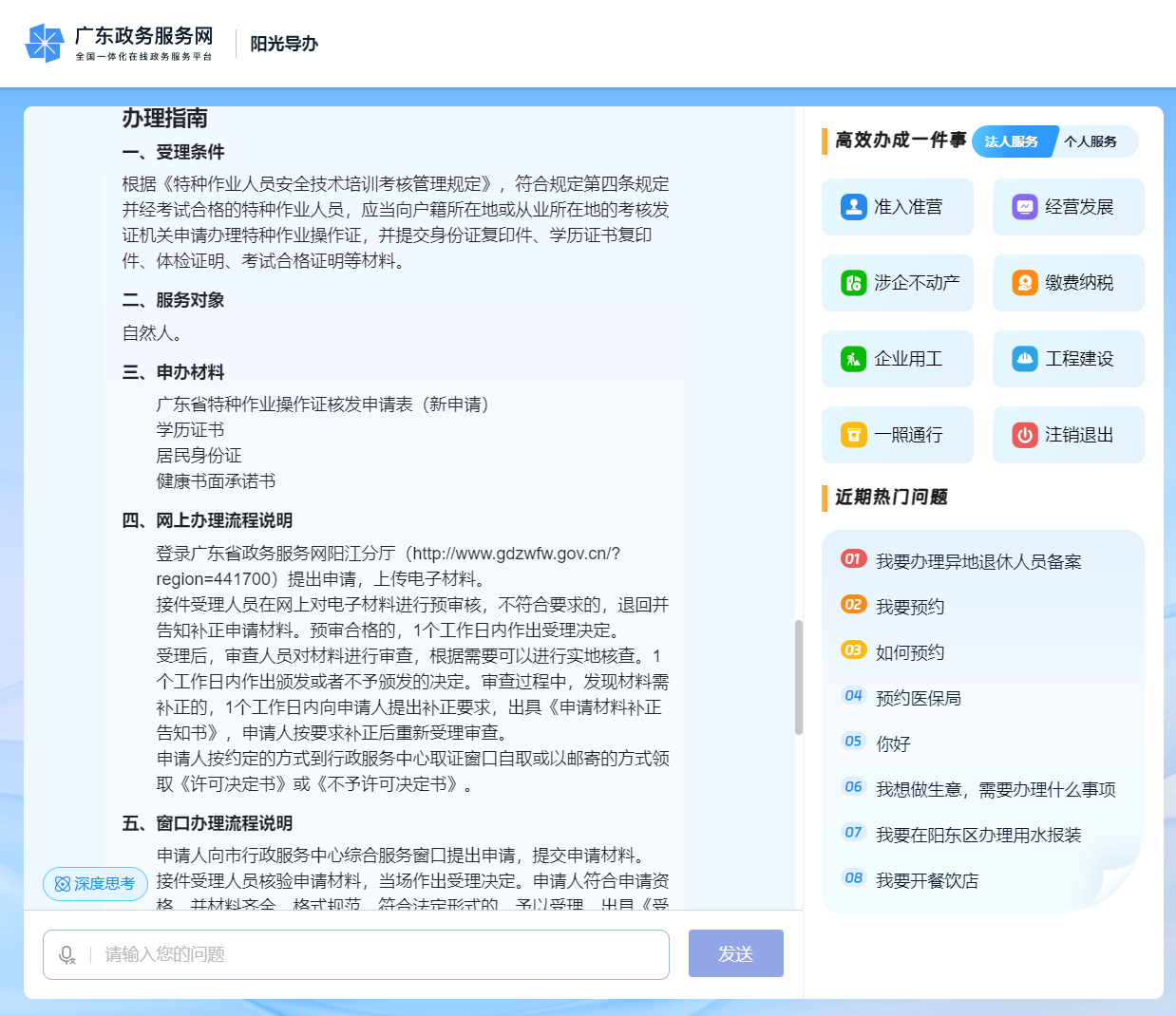This screenshot has width=1176, height=1016.
Task: Open 涉企不动产 services
Action: coord(897,282)
